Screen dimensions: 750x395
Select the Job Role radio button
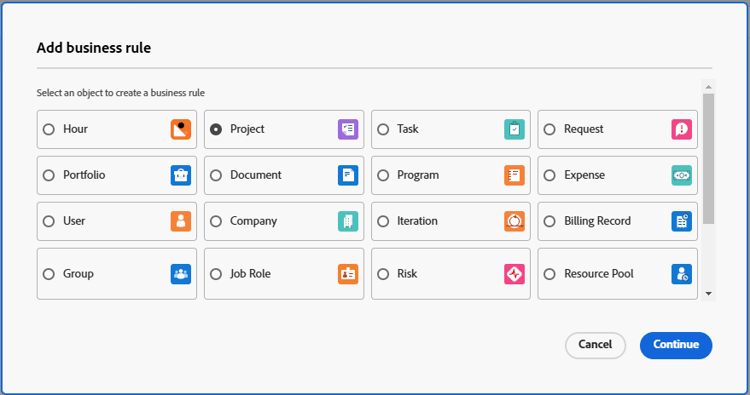pos(216,274)
